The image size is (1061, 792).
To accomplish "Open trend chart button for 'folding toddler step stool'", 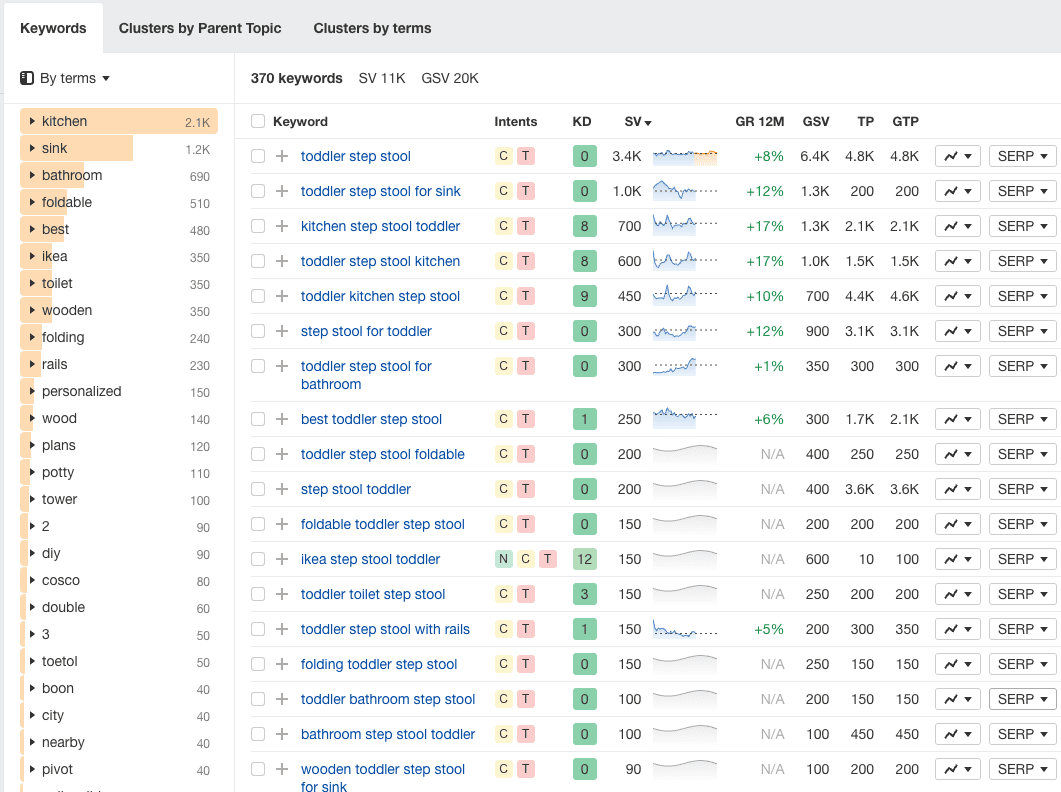I will click(x=957, y=664).
